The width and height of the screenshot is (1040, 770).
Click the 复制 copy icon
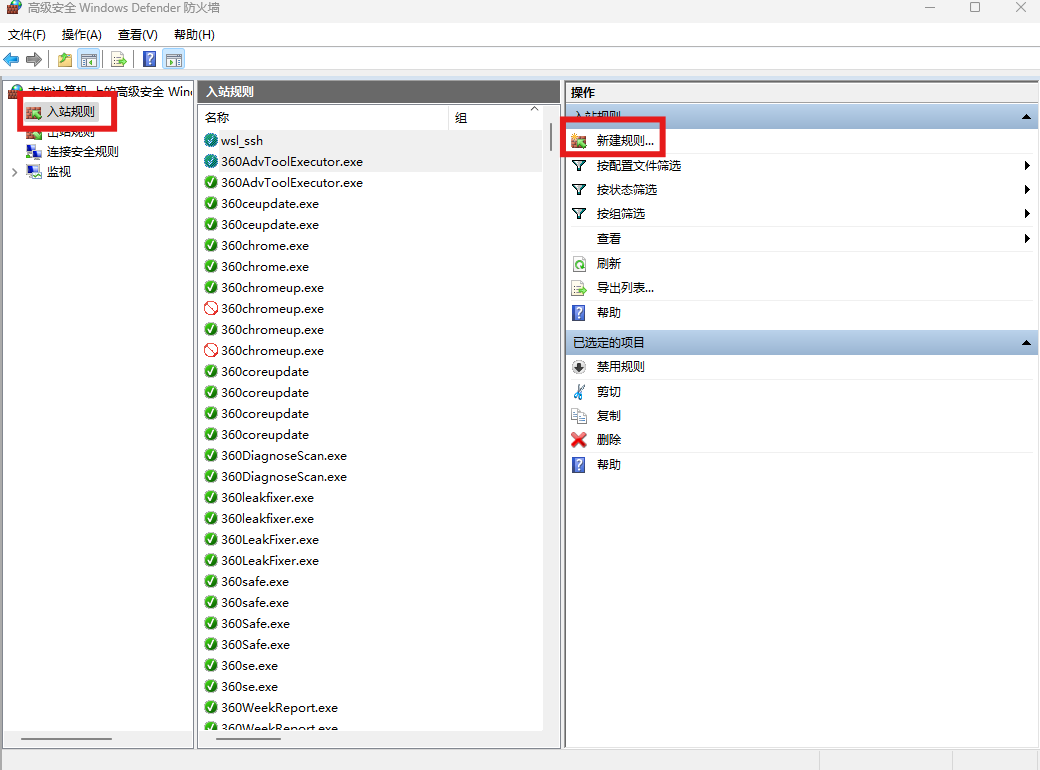579,416
